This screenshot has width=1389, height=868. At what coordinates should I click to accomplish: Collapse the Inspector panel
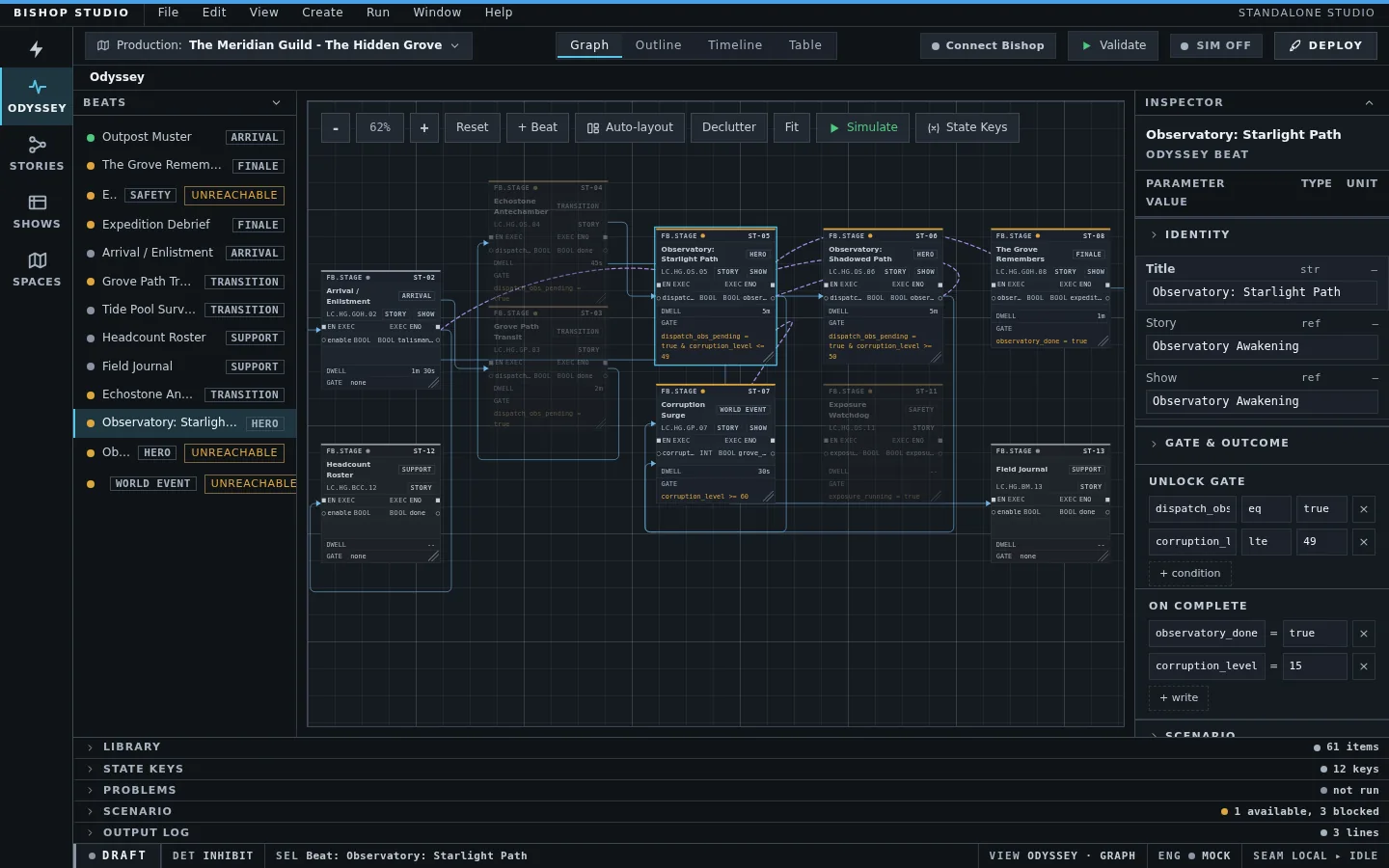tap(1369, 102)
